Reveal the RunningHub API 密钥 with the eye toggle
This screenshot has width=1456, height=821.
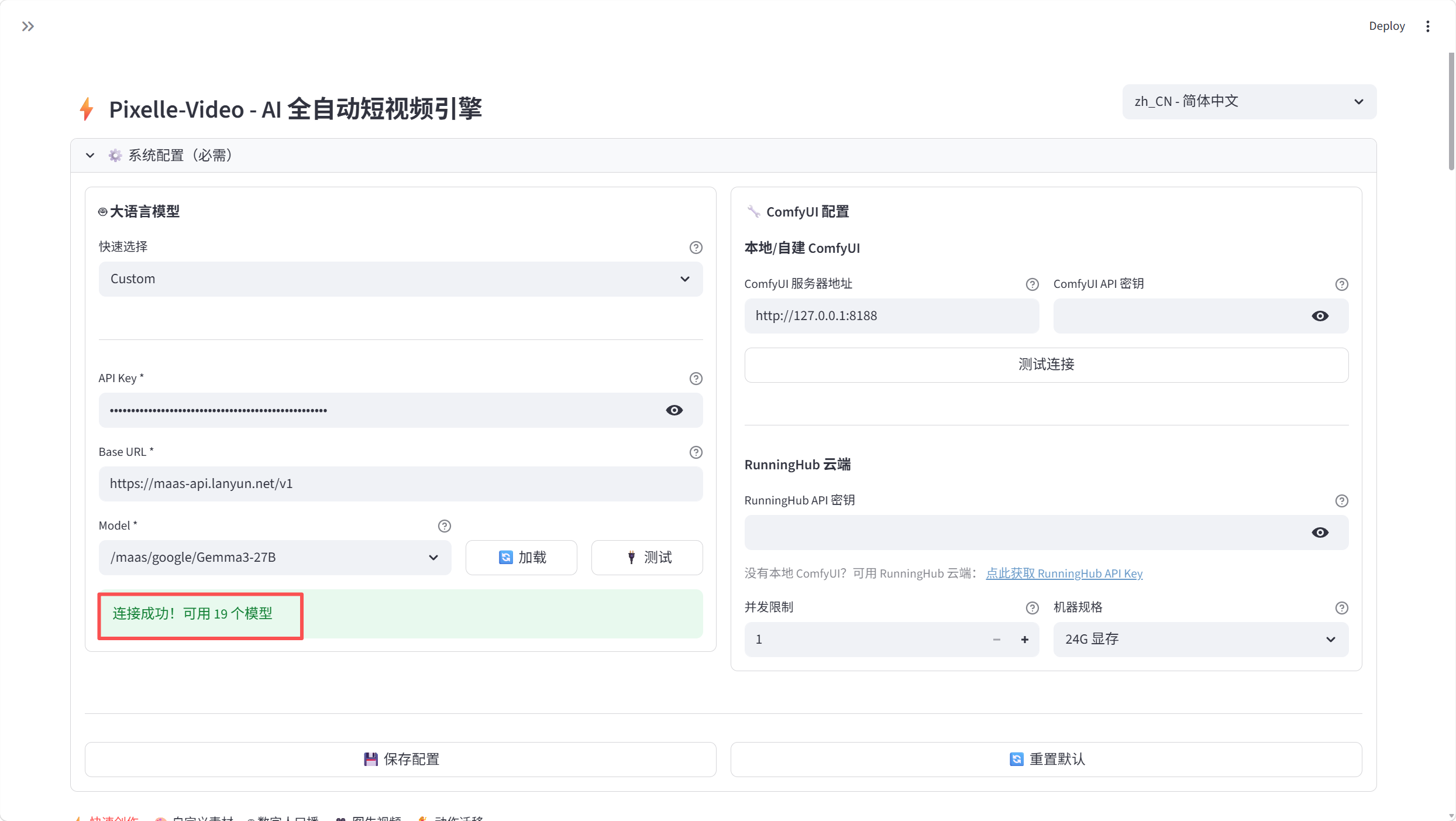pyautogui.click(x=1320, y=533)
